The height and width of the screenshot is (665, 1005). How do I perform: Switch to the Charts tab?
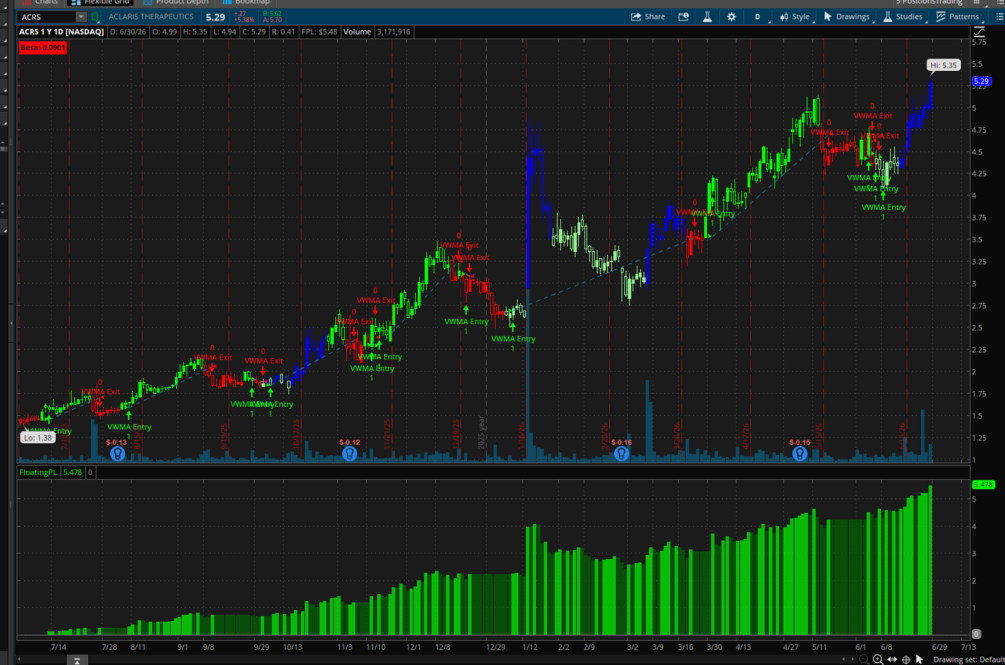40,3
